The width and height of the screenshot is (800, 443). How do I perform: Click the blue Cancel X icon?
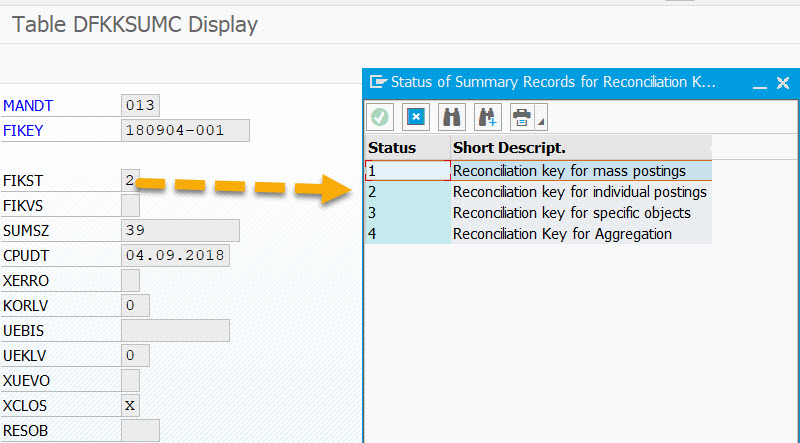point(416,117)
